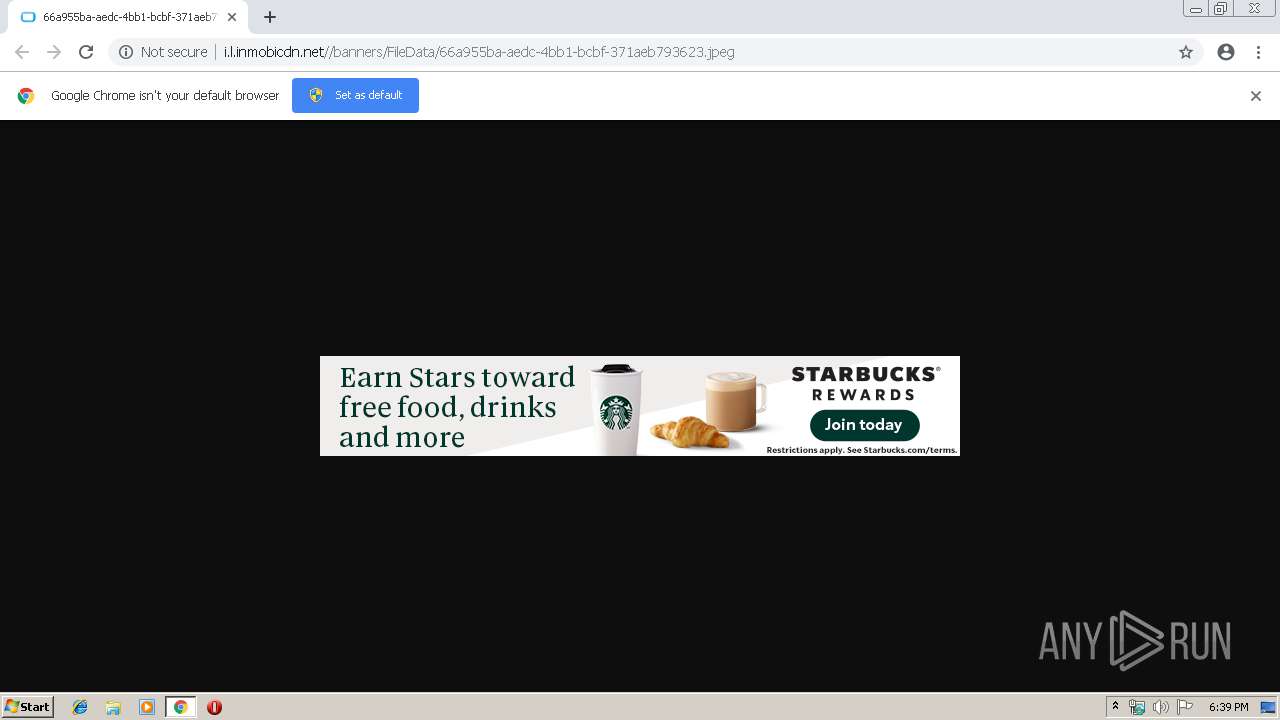Open the Windows Start menu
This screenshot has height=720, width=1280.
click(x=28, y=707)
